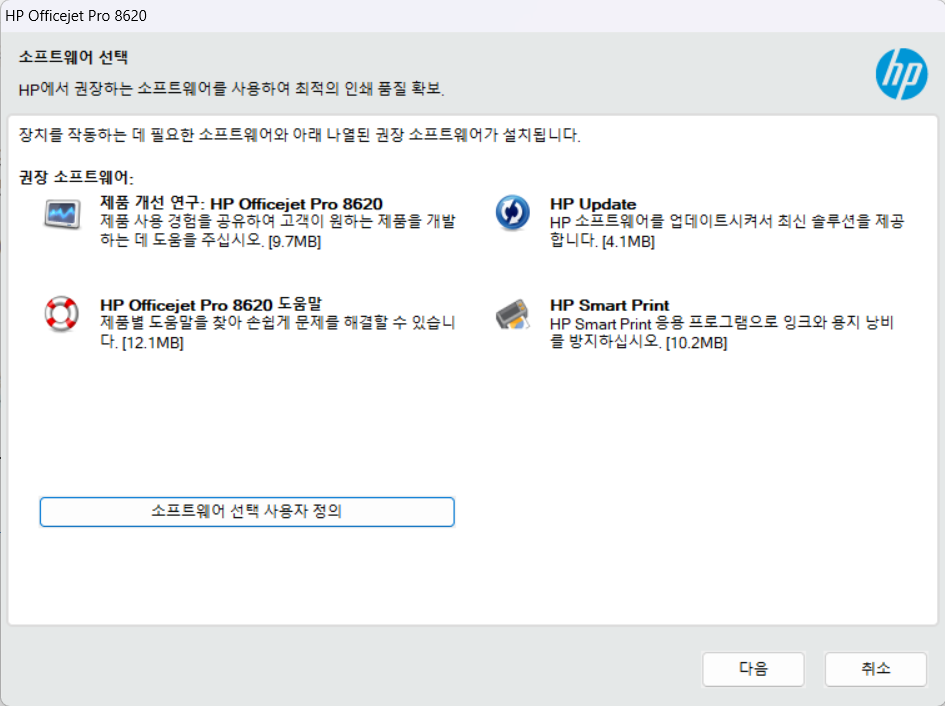945x706 pixels.
Task: Select the lifesaver icon beside 도움말 entry
Action: pyautogui.click(x=61, y=314)
